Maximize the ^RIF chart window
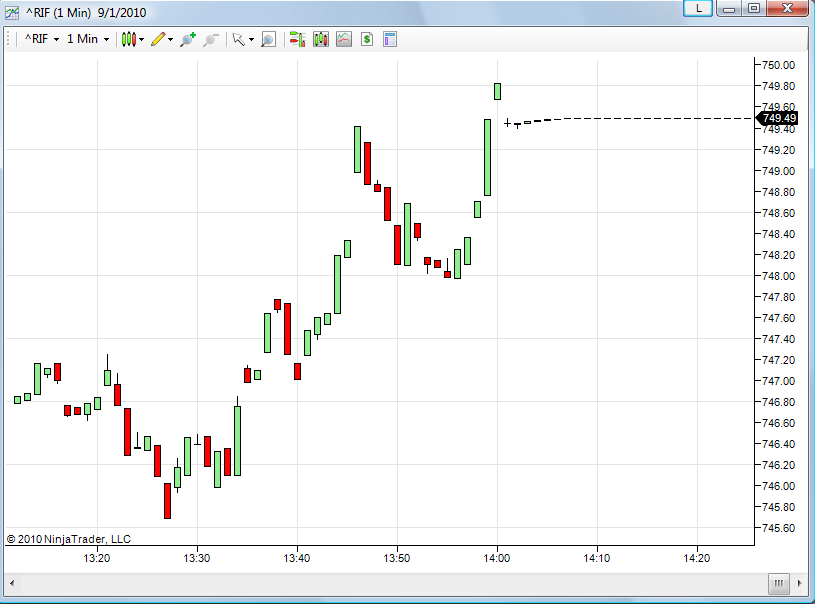The image size is (815, 604). [754, 8]
